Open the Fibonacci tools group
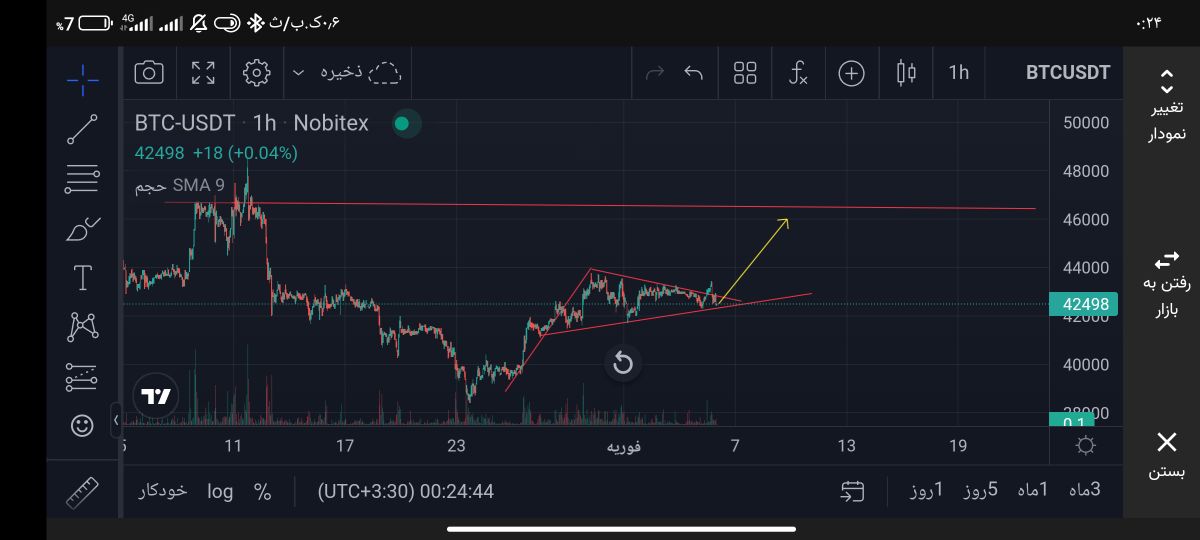The height and width of the screenshot is (540, 1200). click(82, 179)
